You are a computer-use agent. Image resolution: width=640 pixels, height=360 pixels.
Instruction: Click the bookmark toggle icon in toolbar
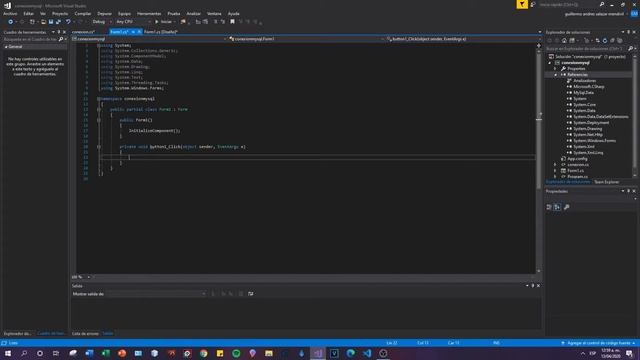[x=232, y=22]
